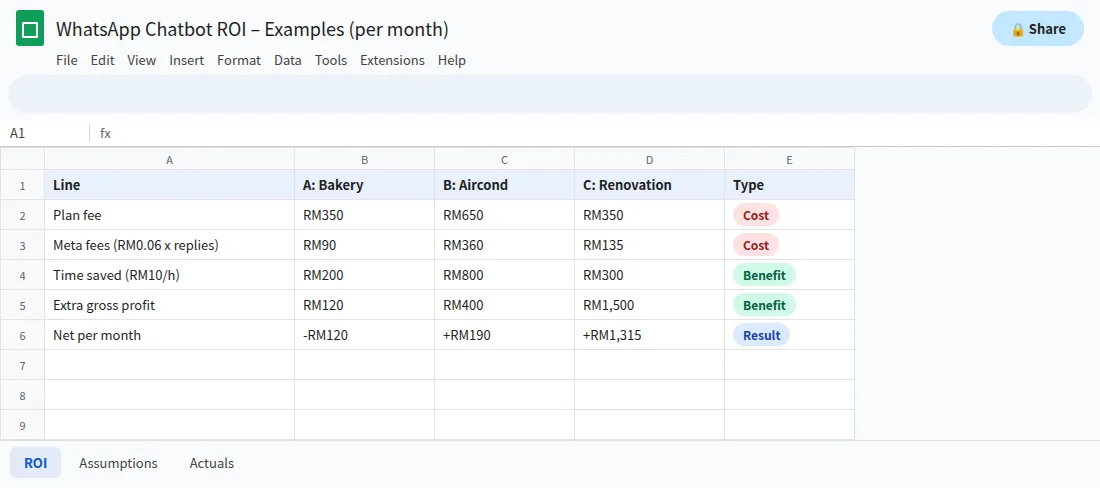
Task: Select column D header
Action: [650, 160]
